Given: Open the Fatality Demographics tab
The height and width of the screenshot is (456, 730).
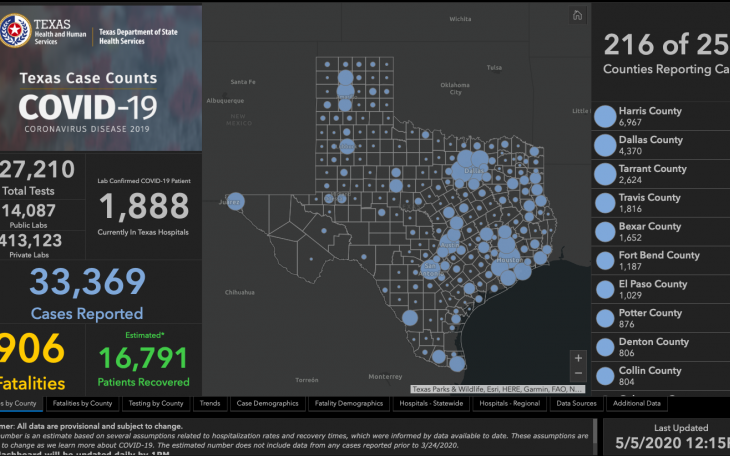Looking at the screenshot, I should 348,404.
